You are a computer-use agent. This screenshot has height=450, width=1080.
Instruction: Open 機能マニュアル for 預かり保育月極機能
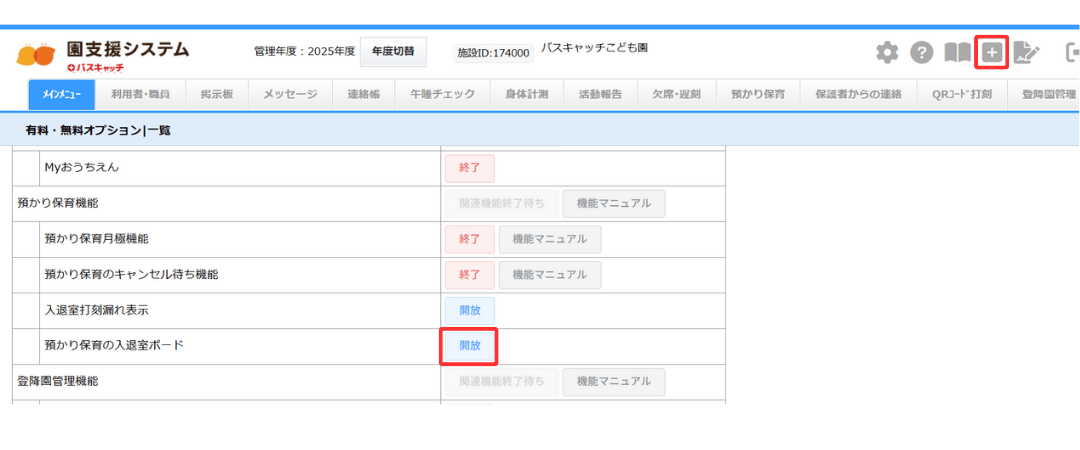[551, 239]
